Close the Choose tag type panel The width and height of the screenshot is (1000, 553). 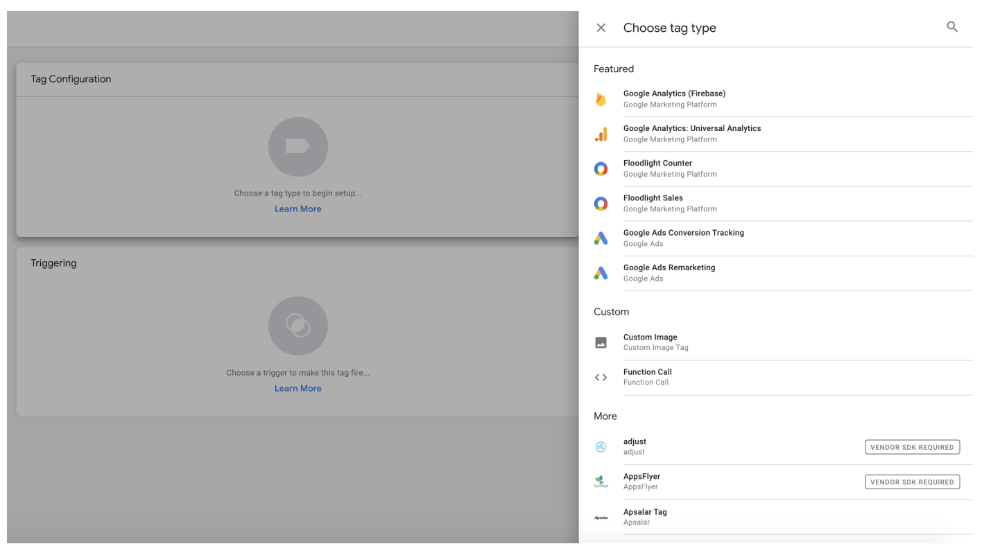(x=601, y=28)
